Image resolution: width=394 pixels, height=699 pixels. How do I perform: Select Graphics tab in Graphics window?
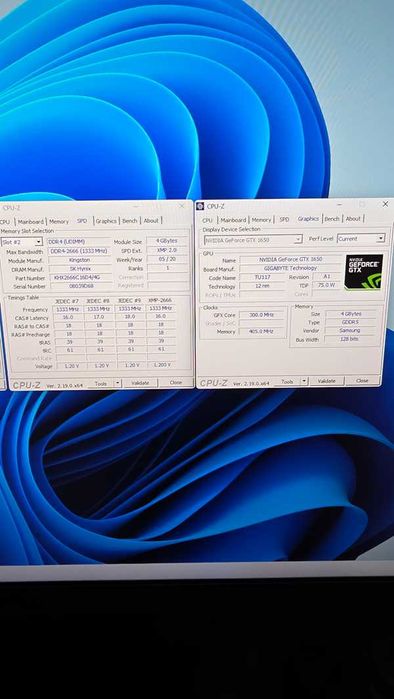coord(308,218)
